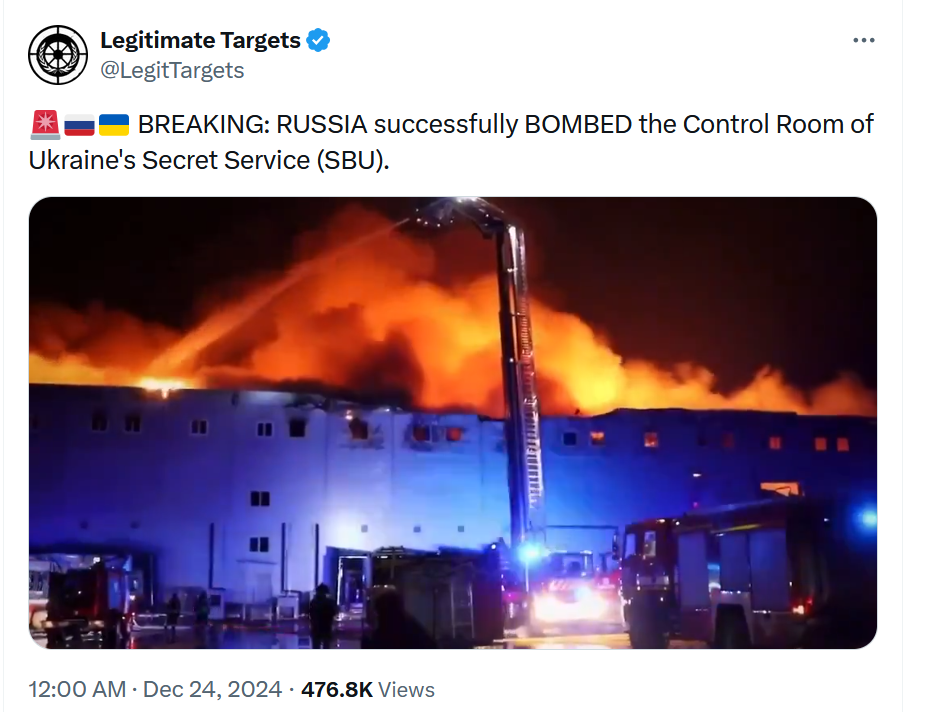Open the Legitimate Targets profile avatar
Screen dimensions: 928x712
pos(58,55)
